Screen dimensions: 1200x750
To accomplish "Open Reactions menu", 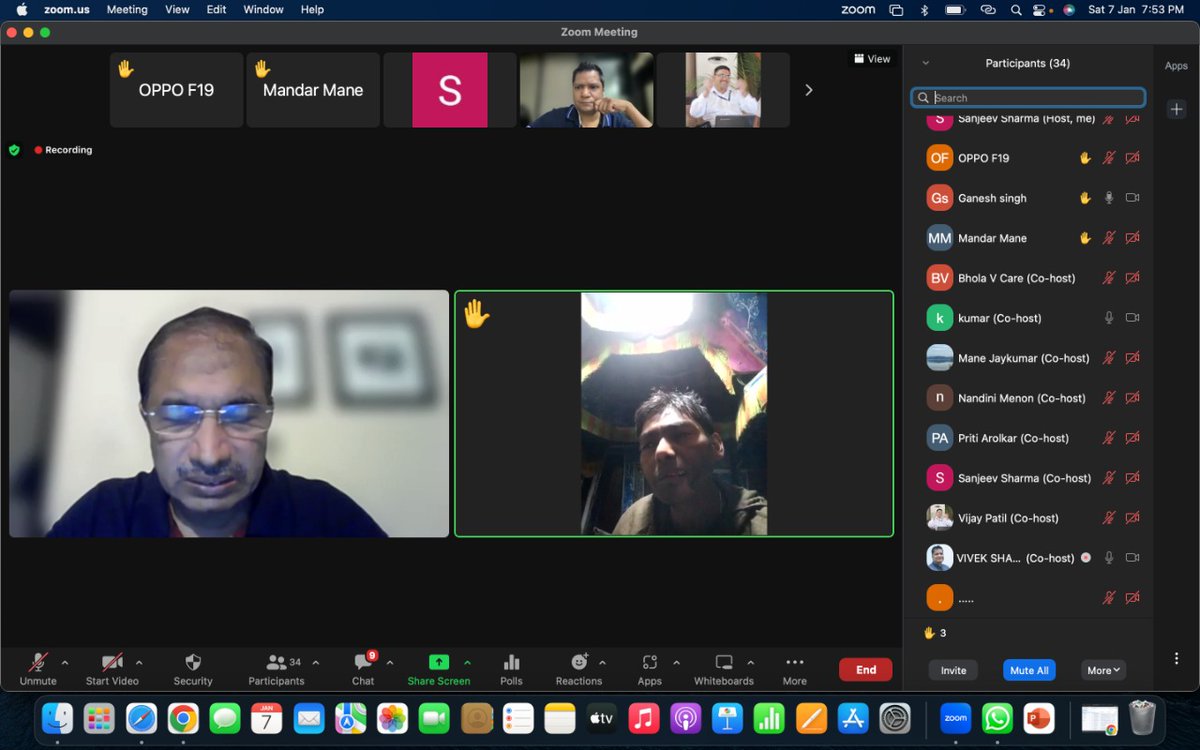I will click(579, 669).
